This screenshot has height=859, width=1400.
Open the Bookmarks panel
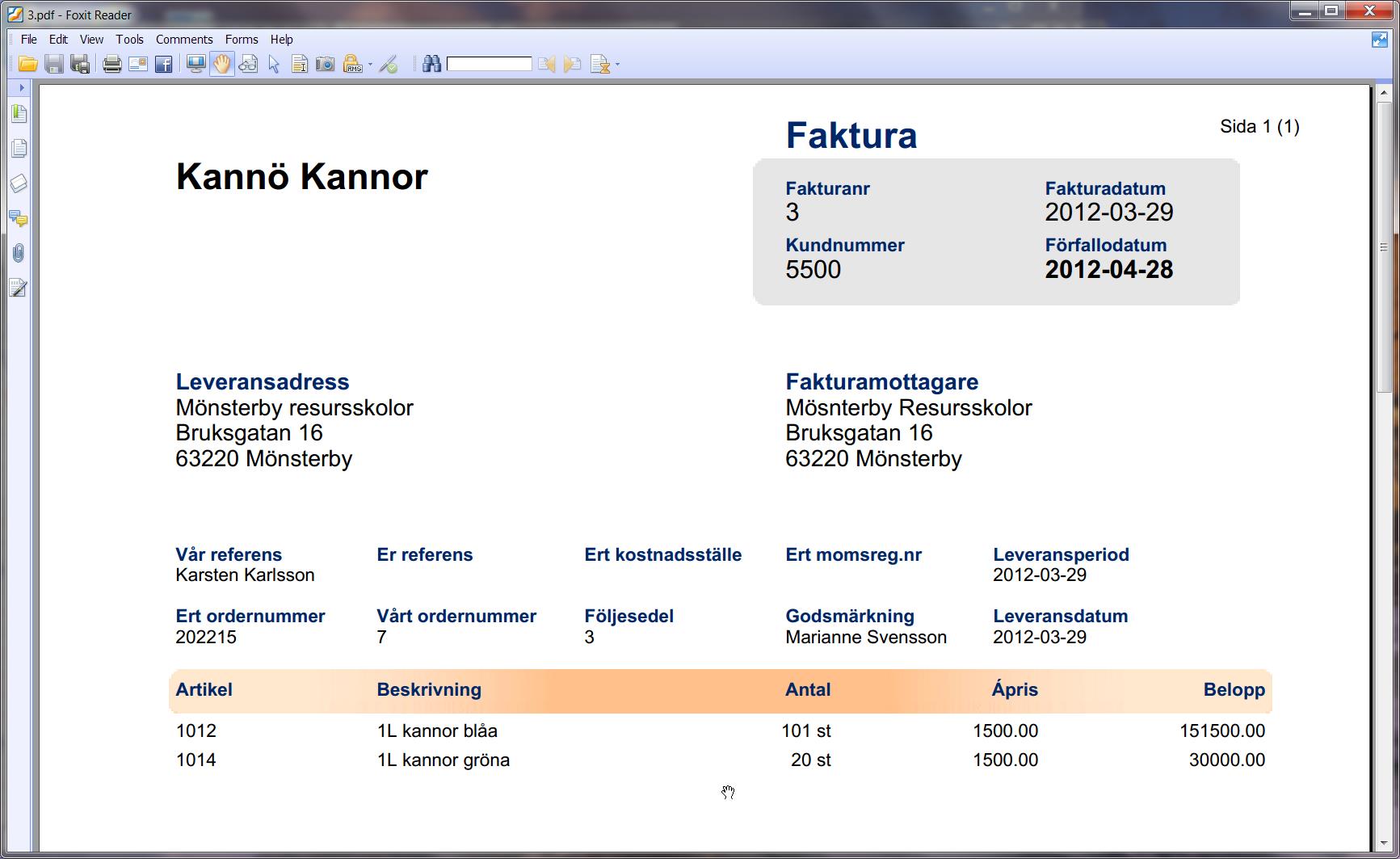pos(19,114)
